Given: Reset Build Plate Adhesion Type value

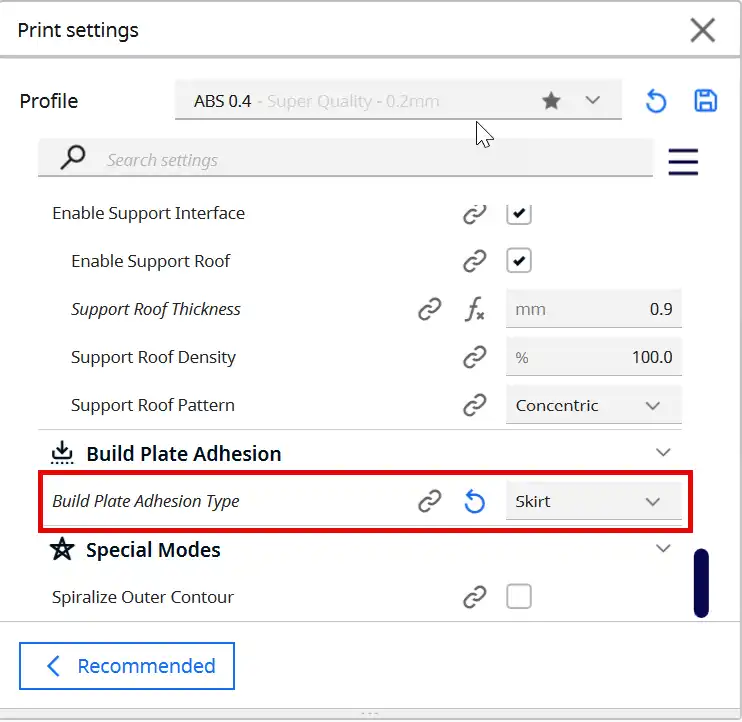Looking at the screenshot, I should click(x=475, y=502).
